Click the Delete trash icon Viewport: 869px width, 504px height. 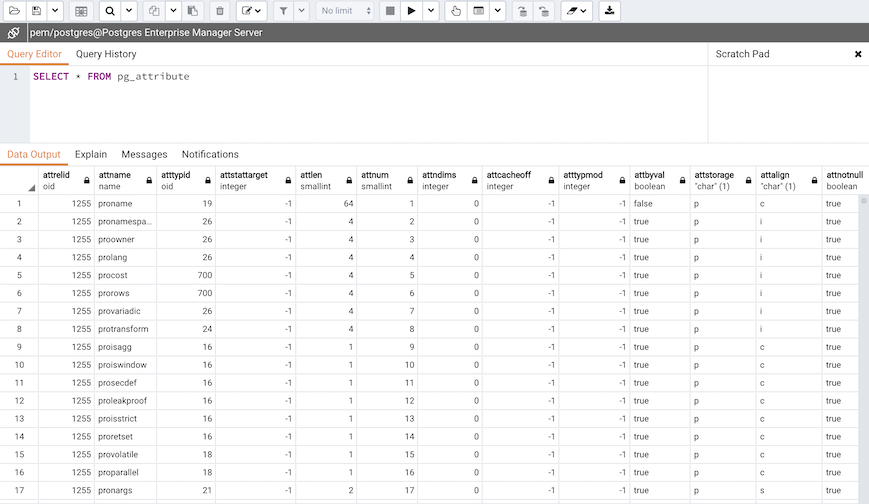pos(220,11)
